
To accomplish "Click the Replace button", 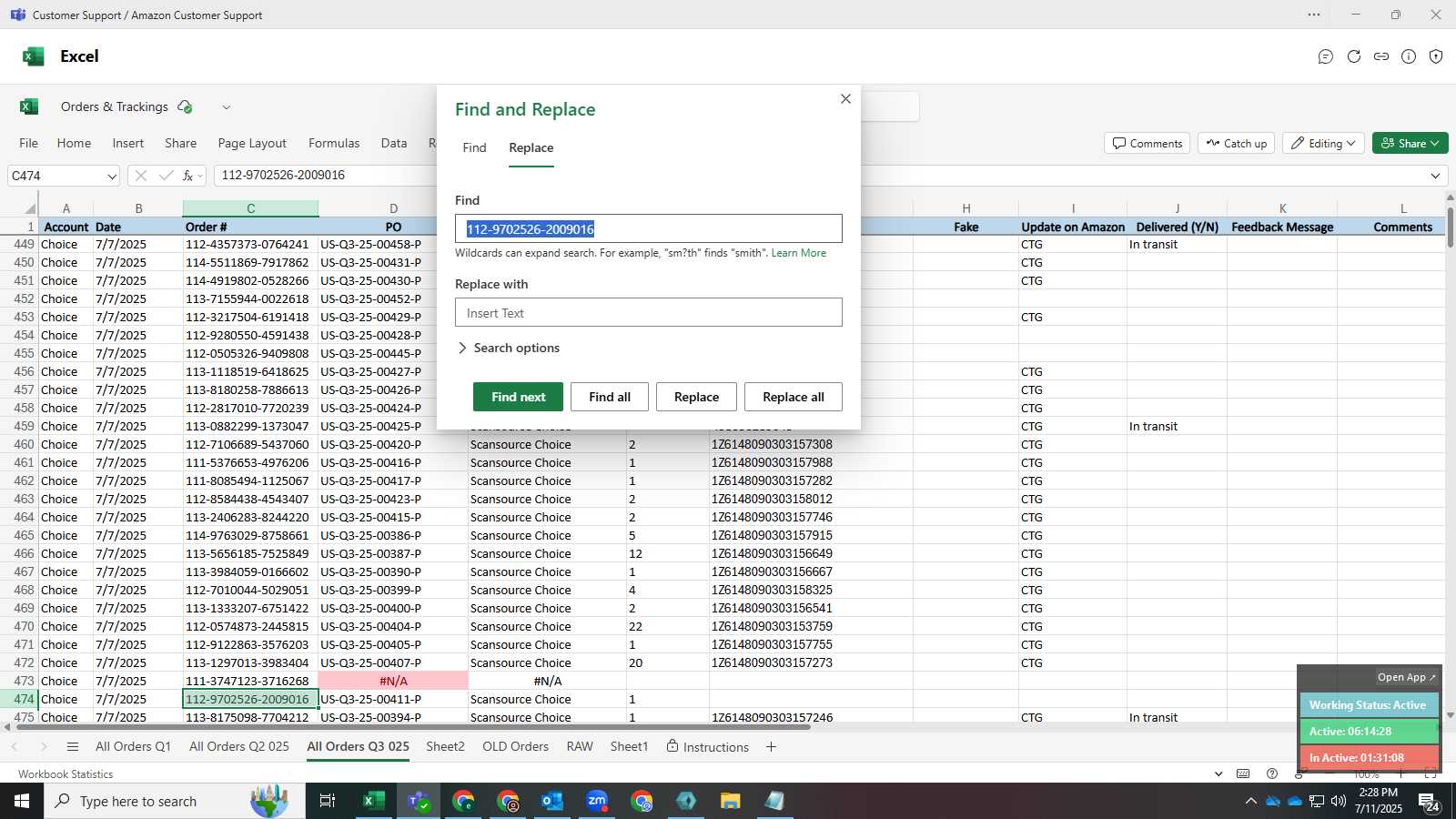I will tap(696, 397).
